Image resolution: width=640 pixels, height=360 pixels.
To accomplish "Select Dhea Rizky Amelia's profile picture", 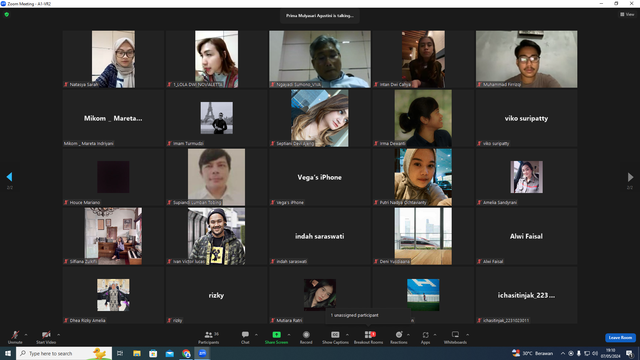I will [113, 295].
